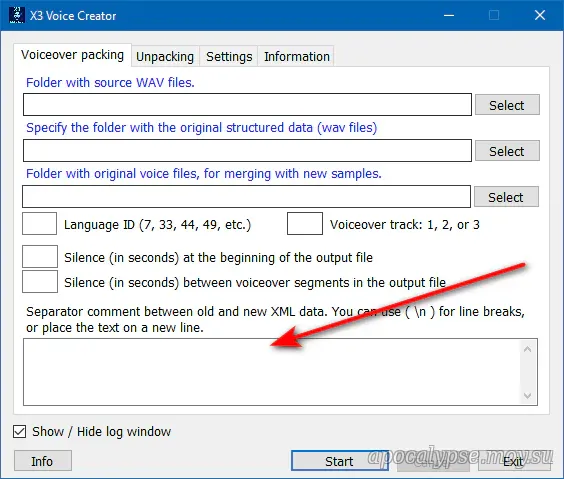Click the text area scroll up arrow

coord(528,349)
